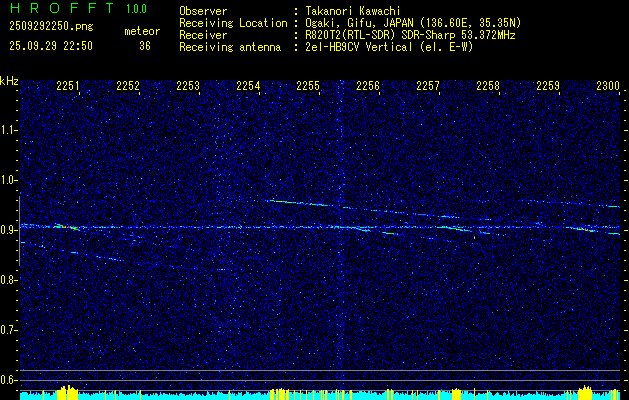This screenshot has width=629, height=400.
Task: Click the 2300 time axis label
Action: pos(608,86)
